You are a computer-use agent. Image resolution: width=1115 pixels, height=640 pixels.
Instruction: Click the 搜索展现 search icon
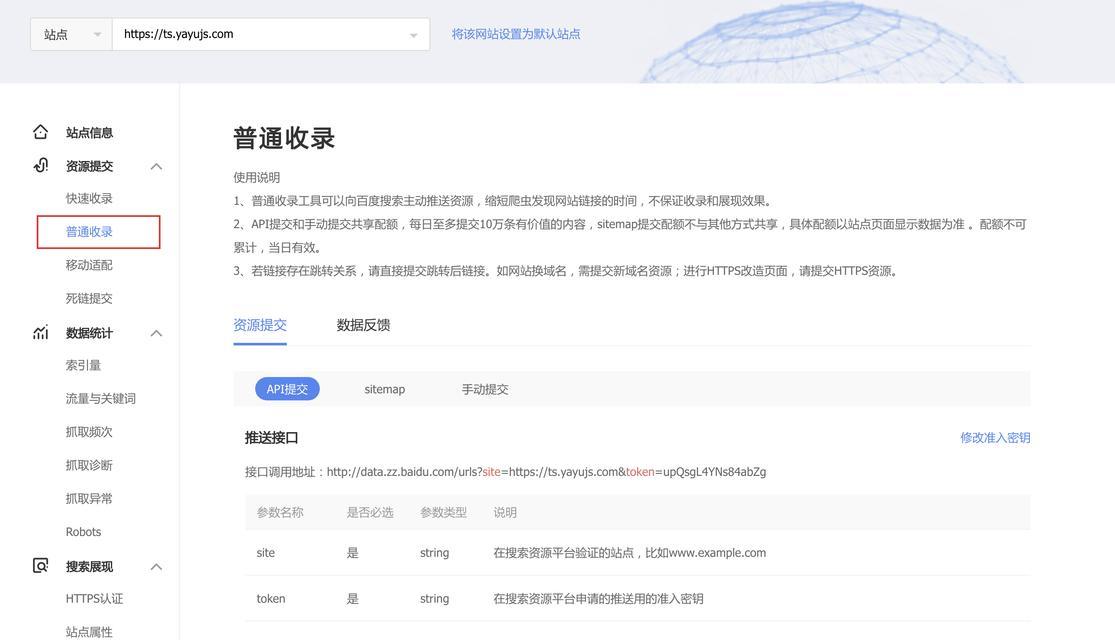pyautogui.click(x=41, y=566)
